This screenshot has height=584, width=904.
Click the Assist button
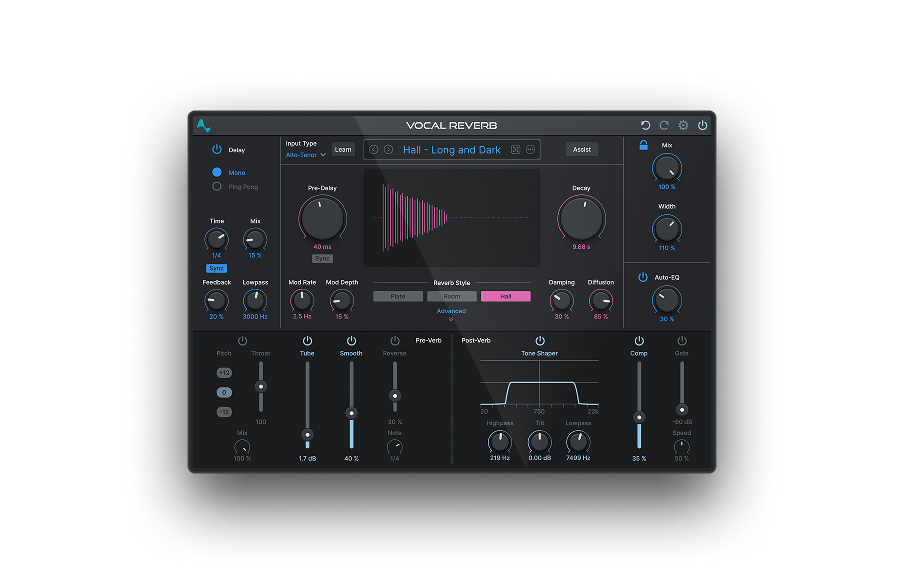(x=582, y=148)
